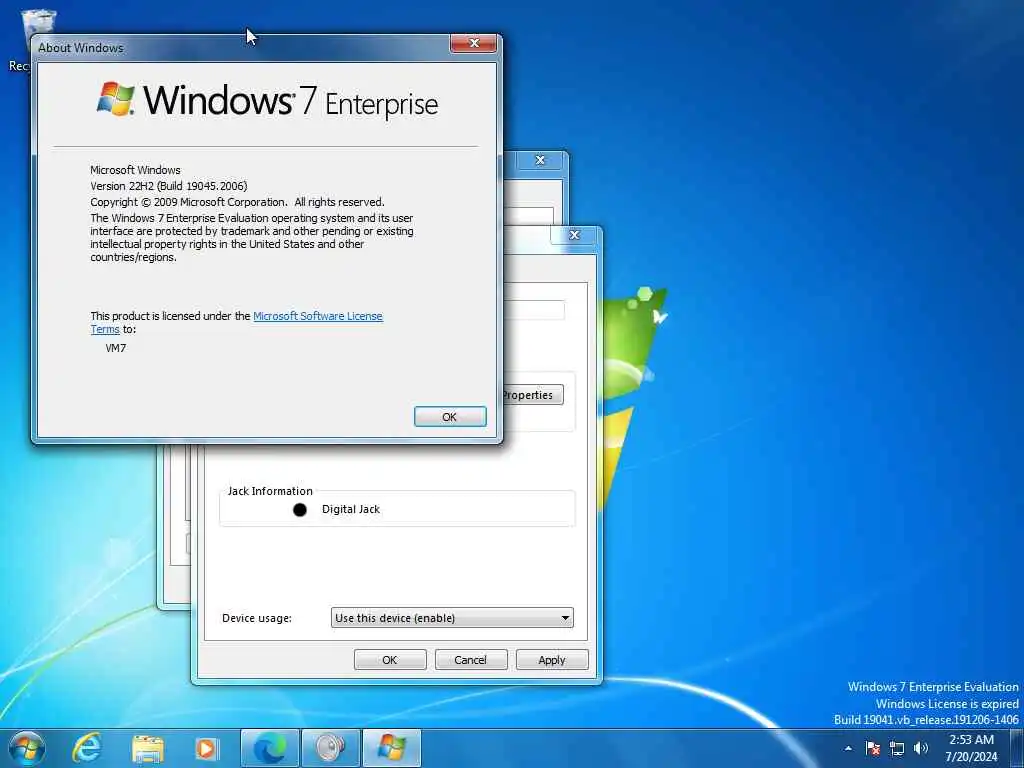Click the Digital Jack black dot indicator
The width and height of the screenshot is (1024, 768).
click(x=300, y=510)
